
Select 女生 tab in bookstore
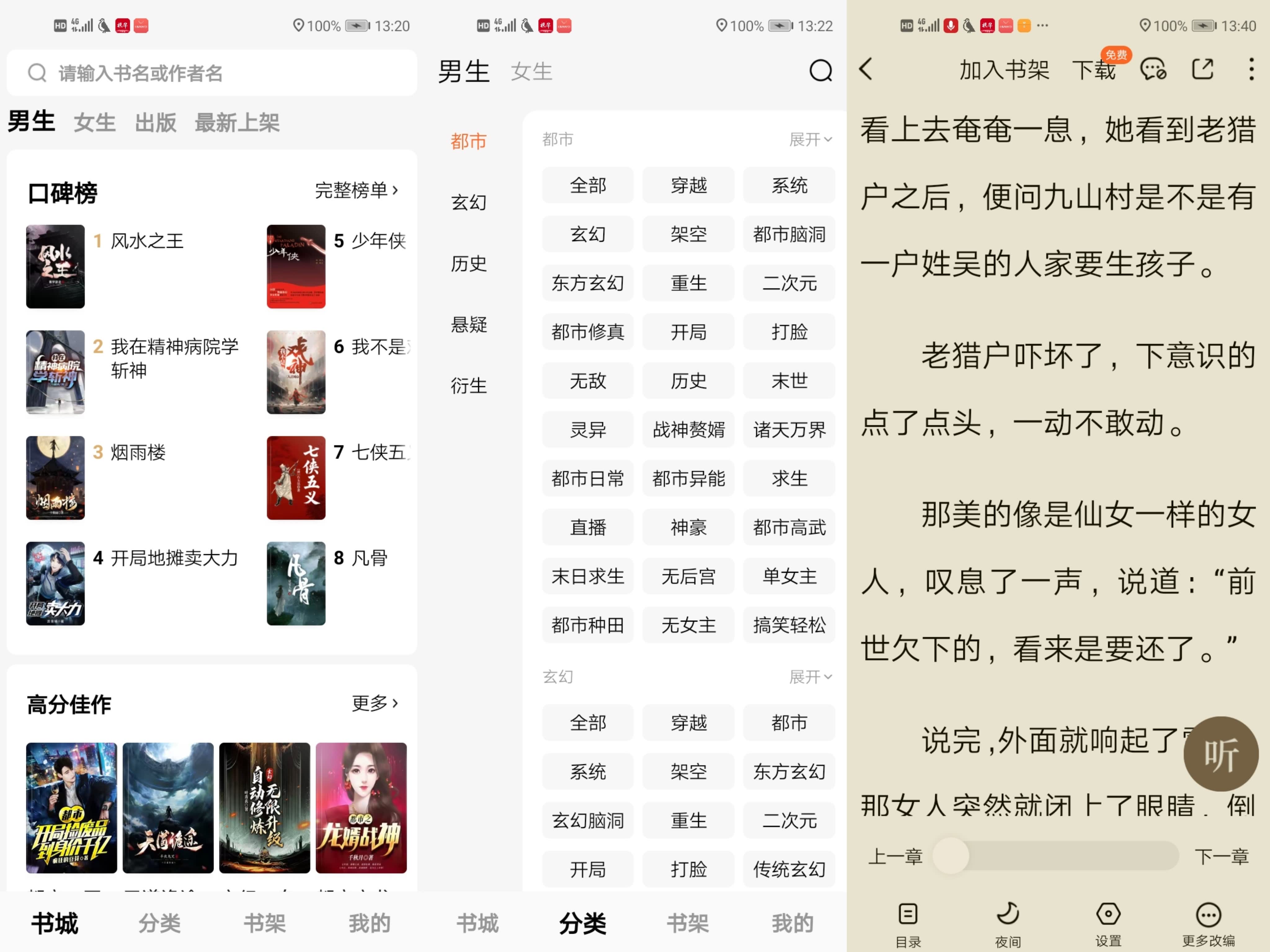(95, 123)
